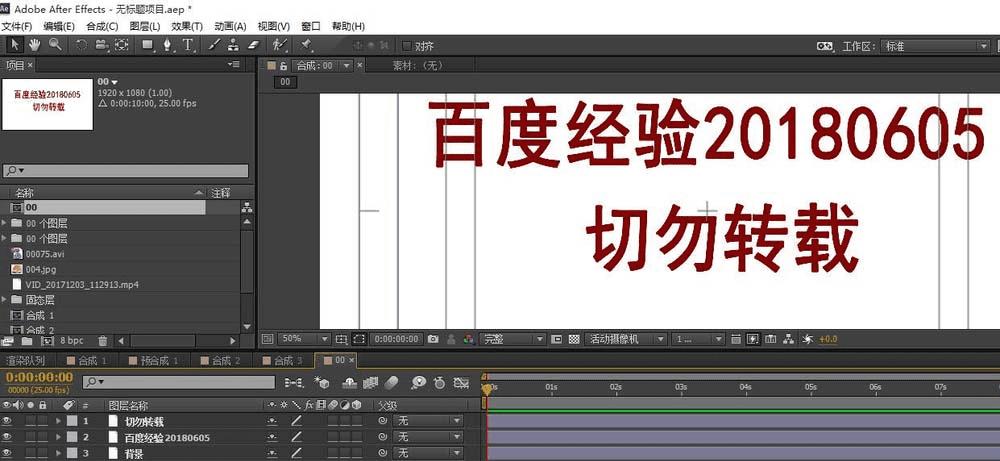Viewport: 1000px width, 461px height.
Task: Select the Pan Behind anchor point tool
Action: click(x=121, y=45)
